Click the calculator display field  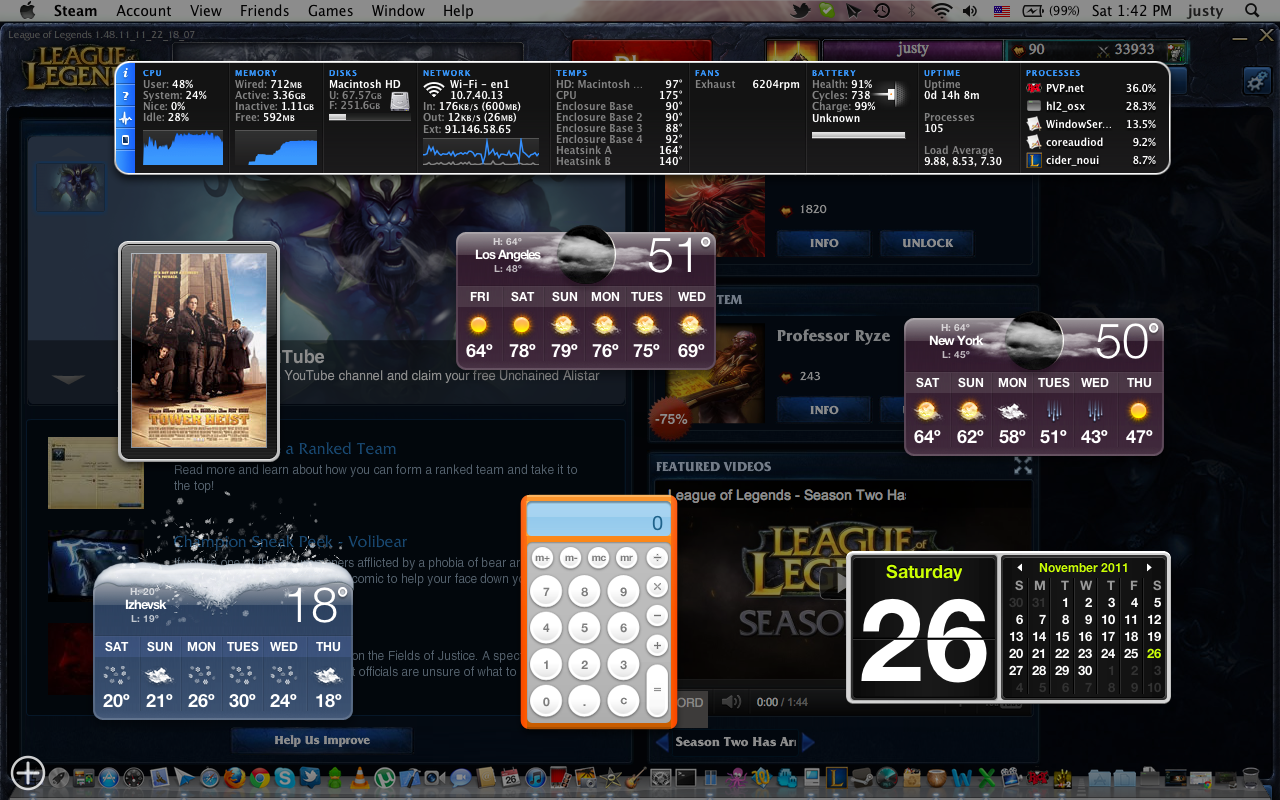(598, 522)
